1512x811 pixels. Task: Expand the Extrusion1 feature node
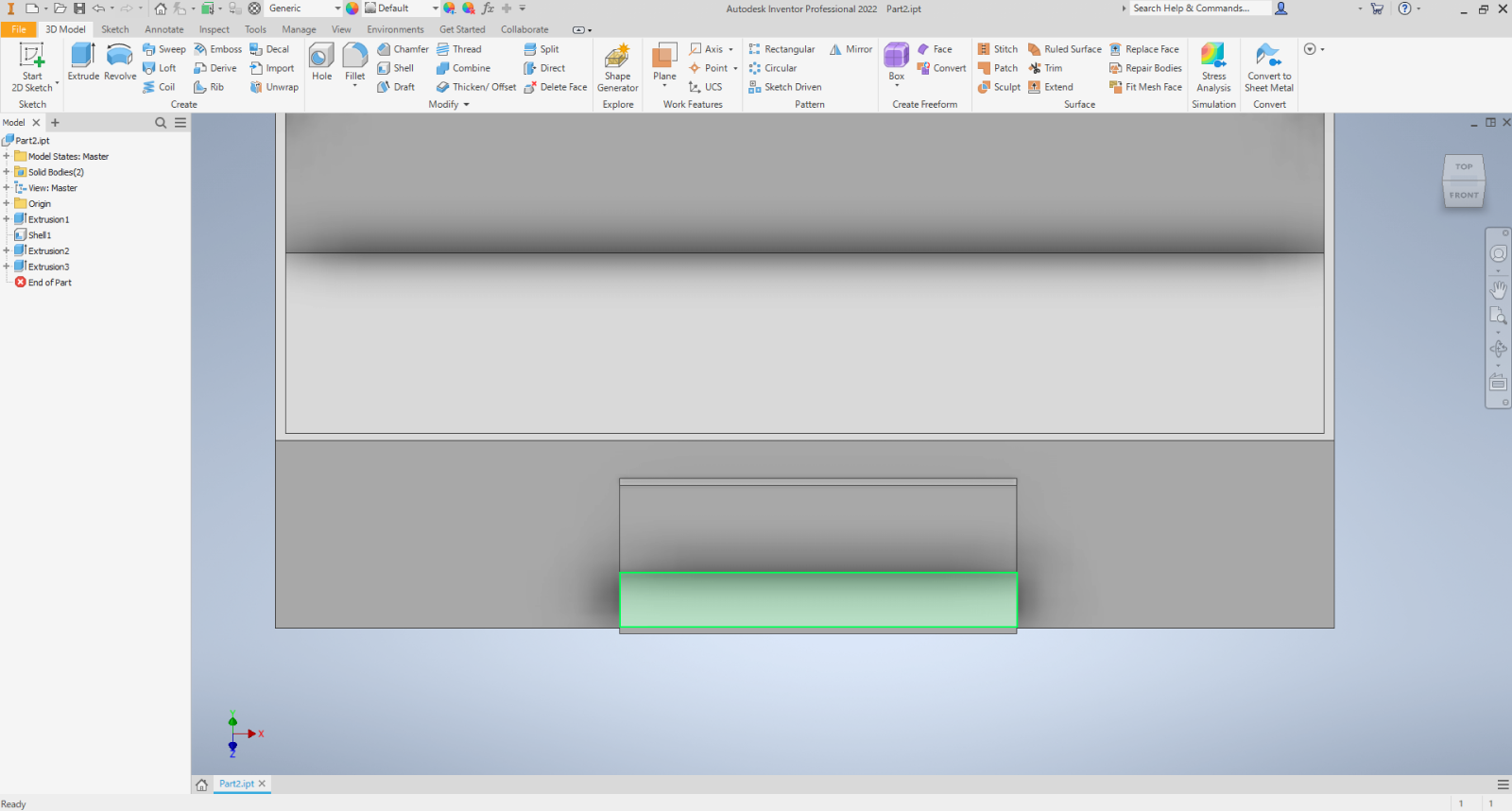(x=7, y=219)
